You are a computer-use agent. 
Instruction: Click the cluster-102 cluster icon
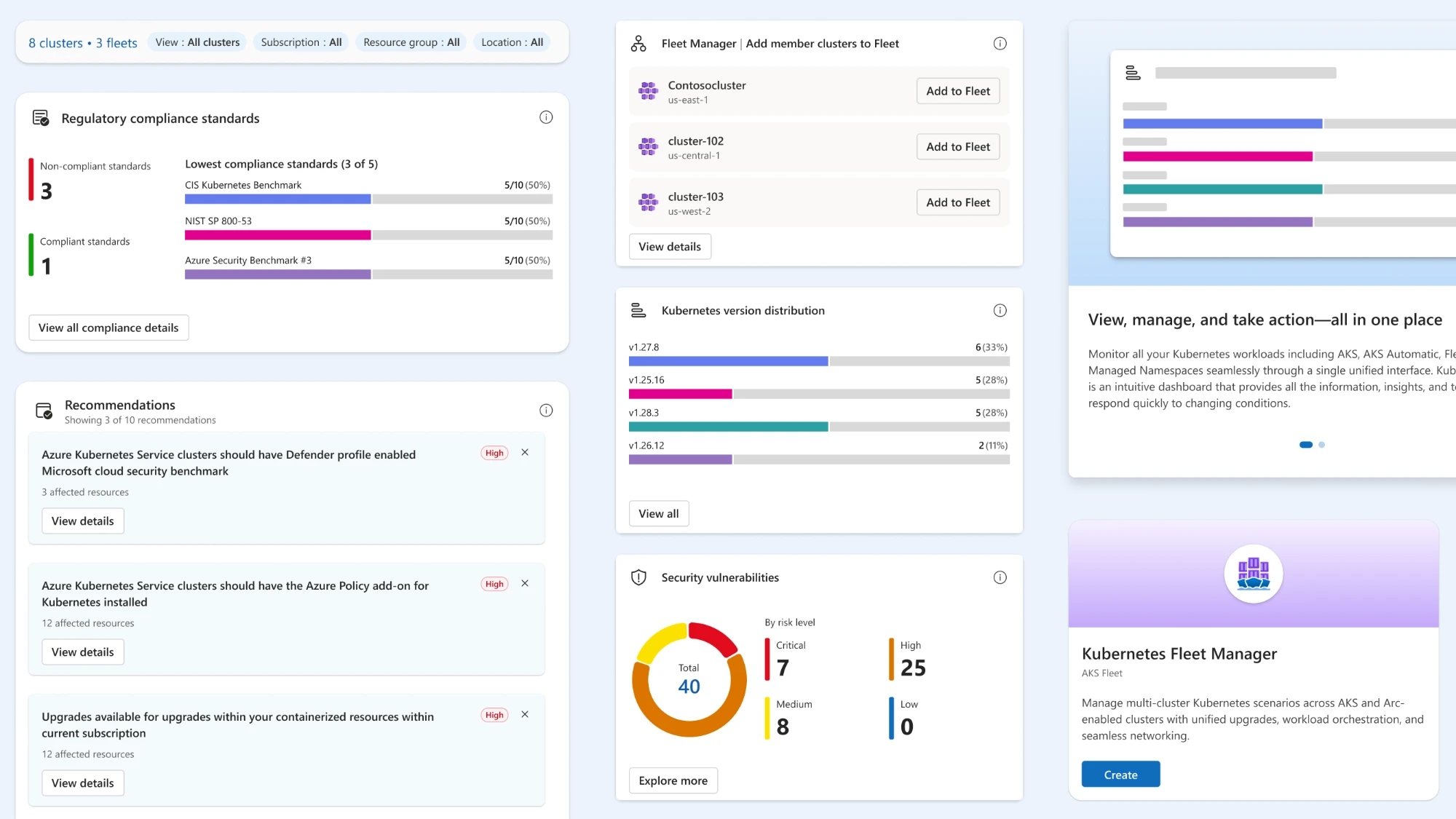(x=648, y=146)
